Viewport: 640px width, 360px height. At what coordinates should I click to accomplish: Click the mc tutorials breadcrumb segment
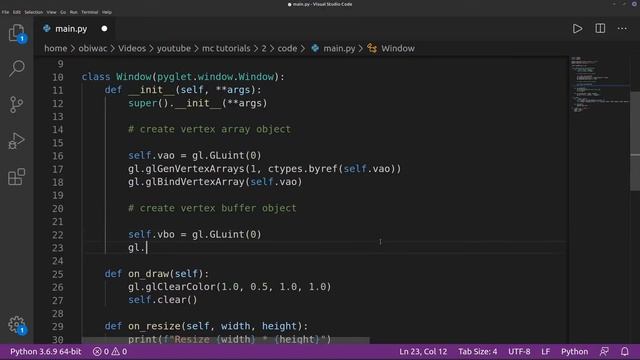[x=226, y=48]
